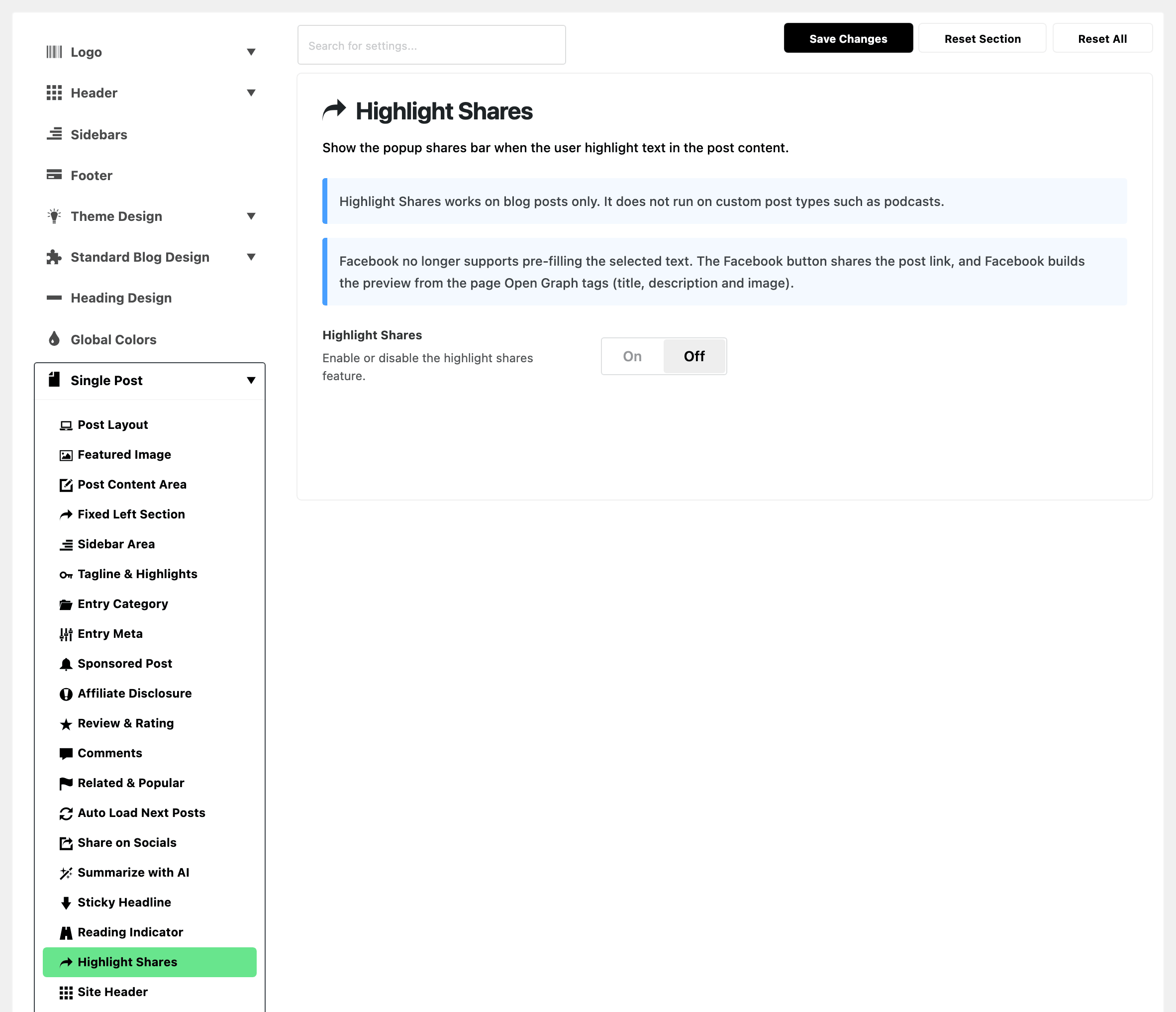
Task: Collapse the Single Post section arrow
Action: point(251,380)
